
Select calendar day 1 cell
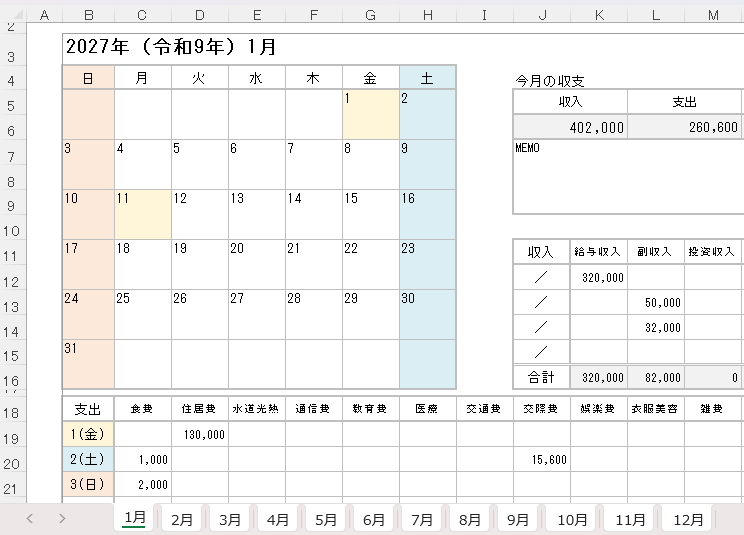pos(371,114)
